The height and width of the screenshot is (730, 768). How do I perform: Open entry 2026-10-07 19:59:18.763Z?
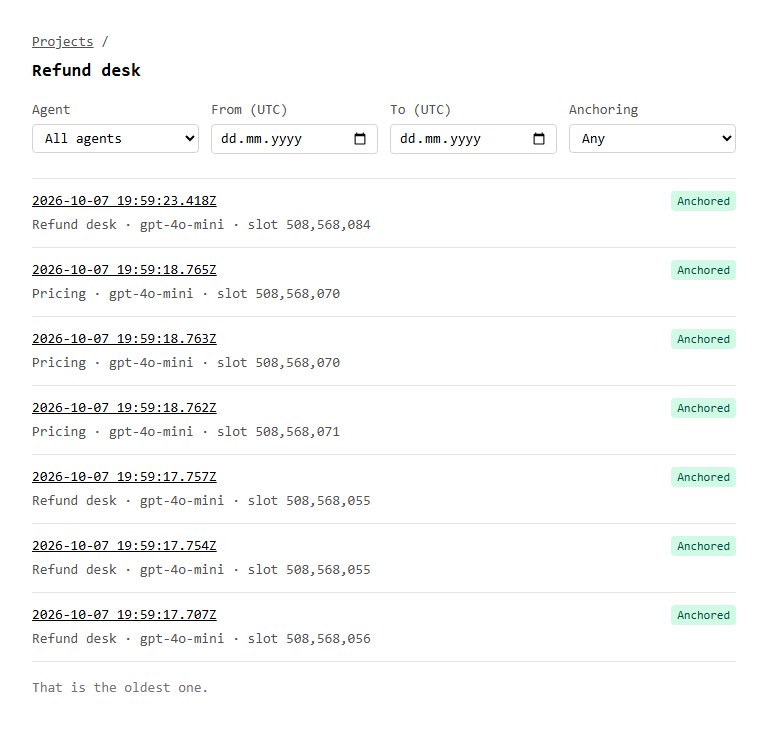(124, 339)
